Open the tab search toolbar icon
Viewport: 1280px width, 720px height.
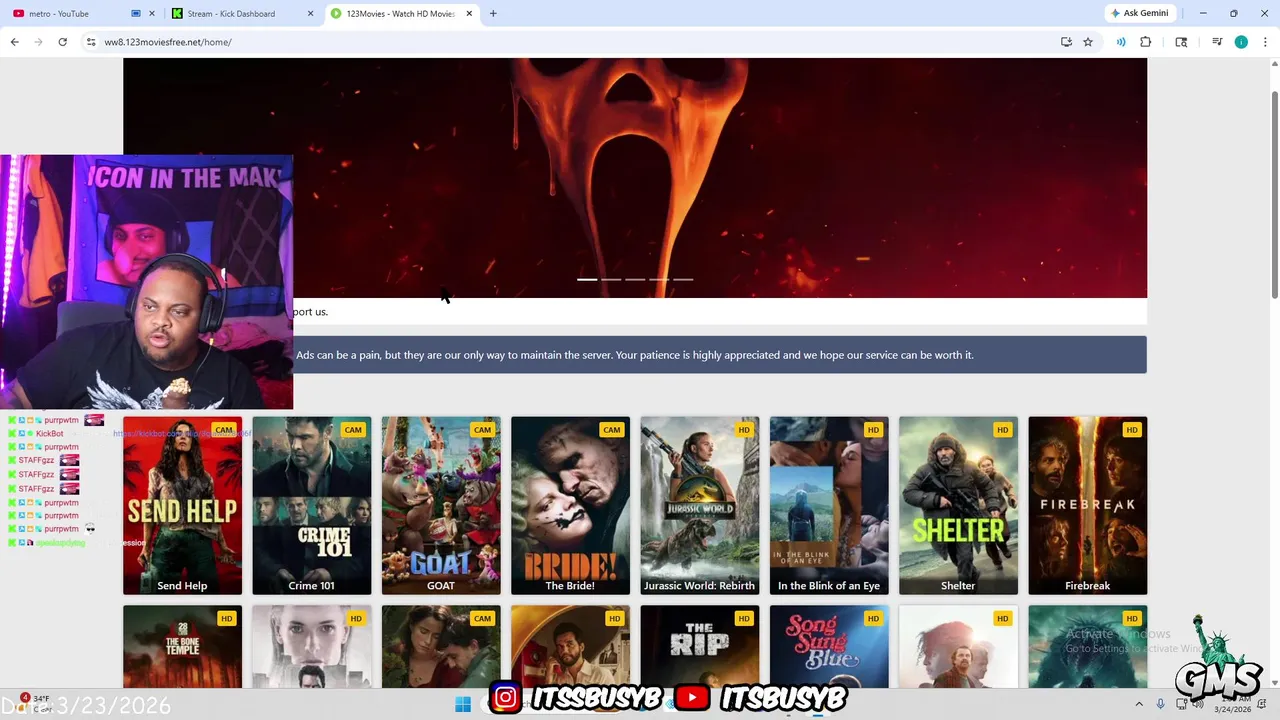pos(1181,42)
